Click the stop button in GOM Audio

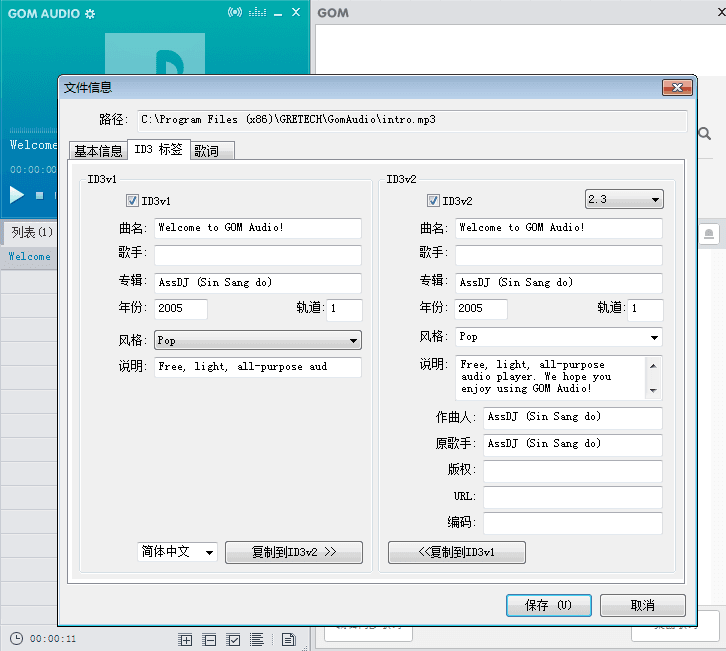pos(40,195)
